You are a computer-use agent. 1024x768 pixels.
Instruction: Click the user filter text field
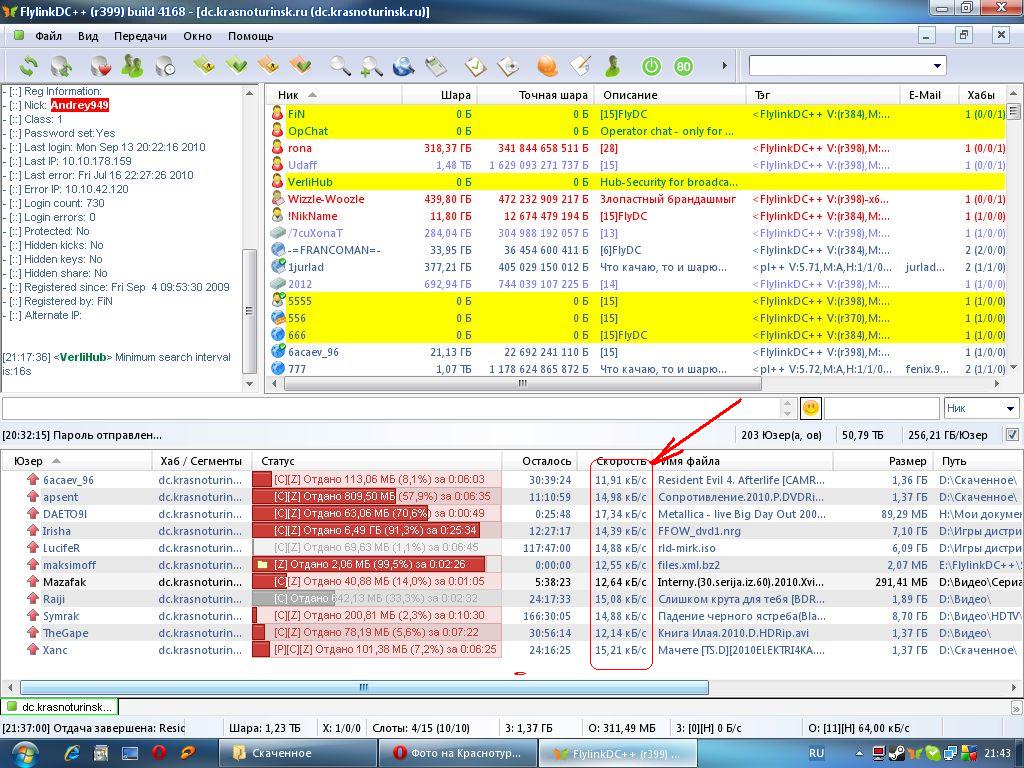click(x=882, y=408)
